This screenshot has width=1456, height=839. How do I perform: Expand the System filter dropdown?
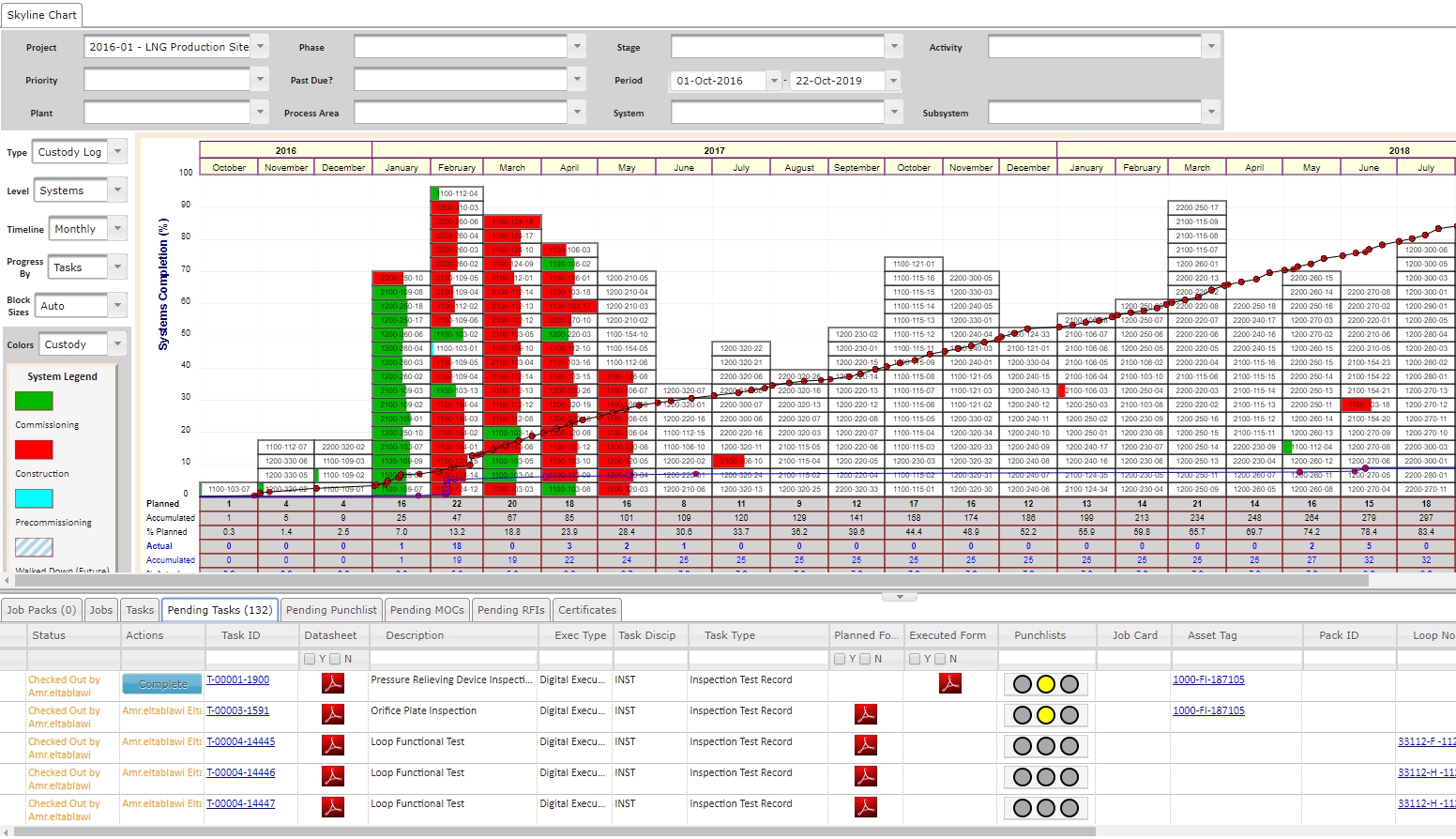point(895,113)
